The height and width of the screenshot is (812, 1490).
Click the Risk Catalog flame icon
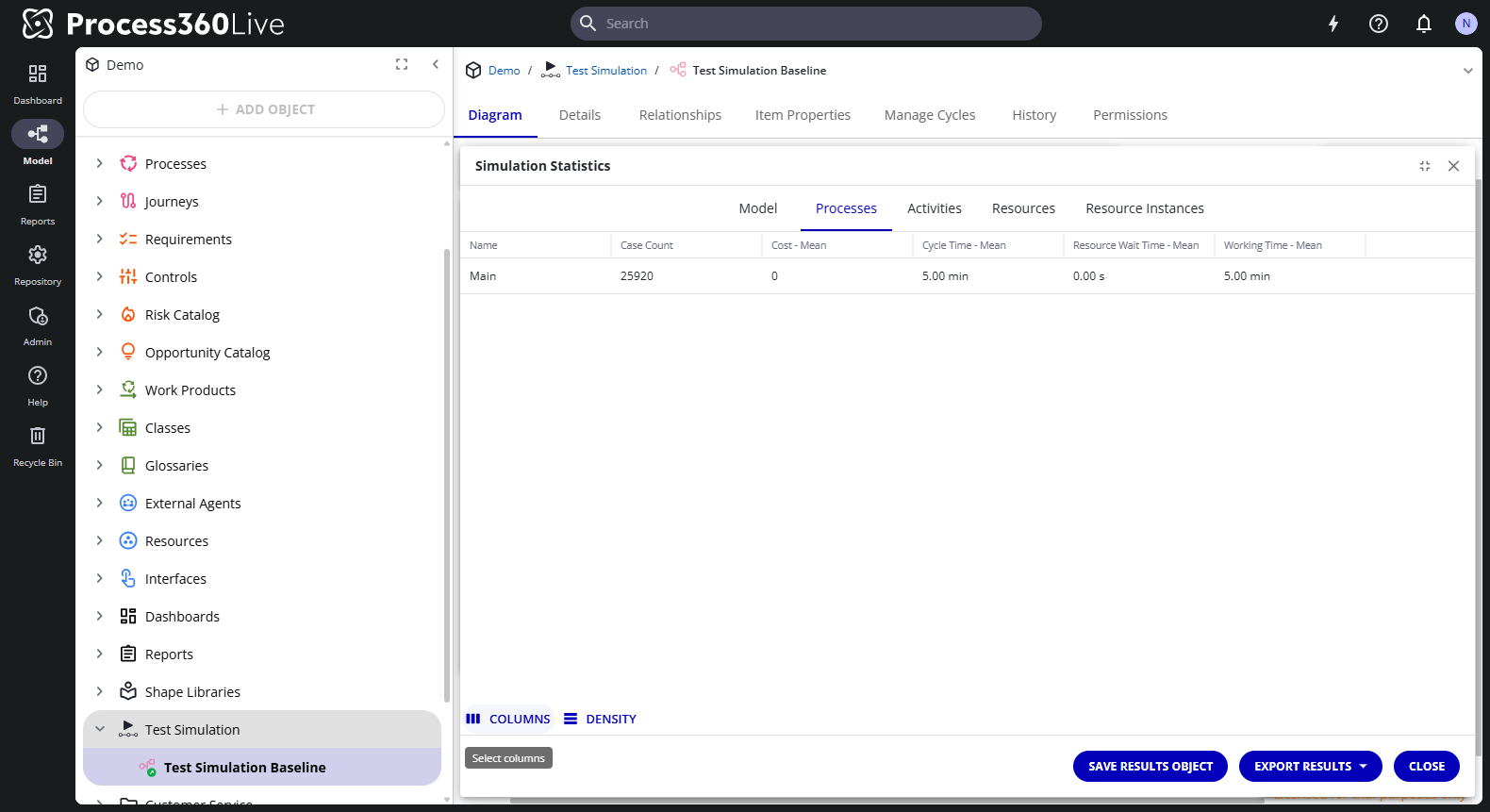[x=128, y=315]
